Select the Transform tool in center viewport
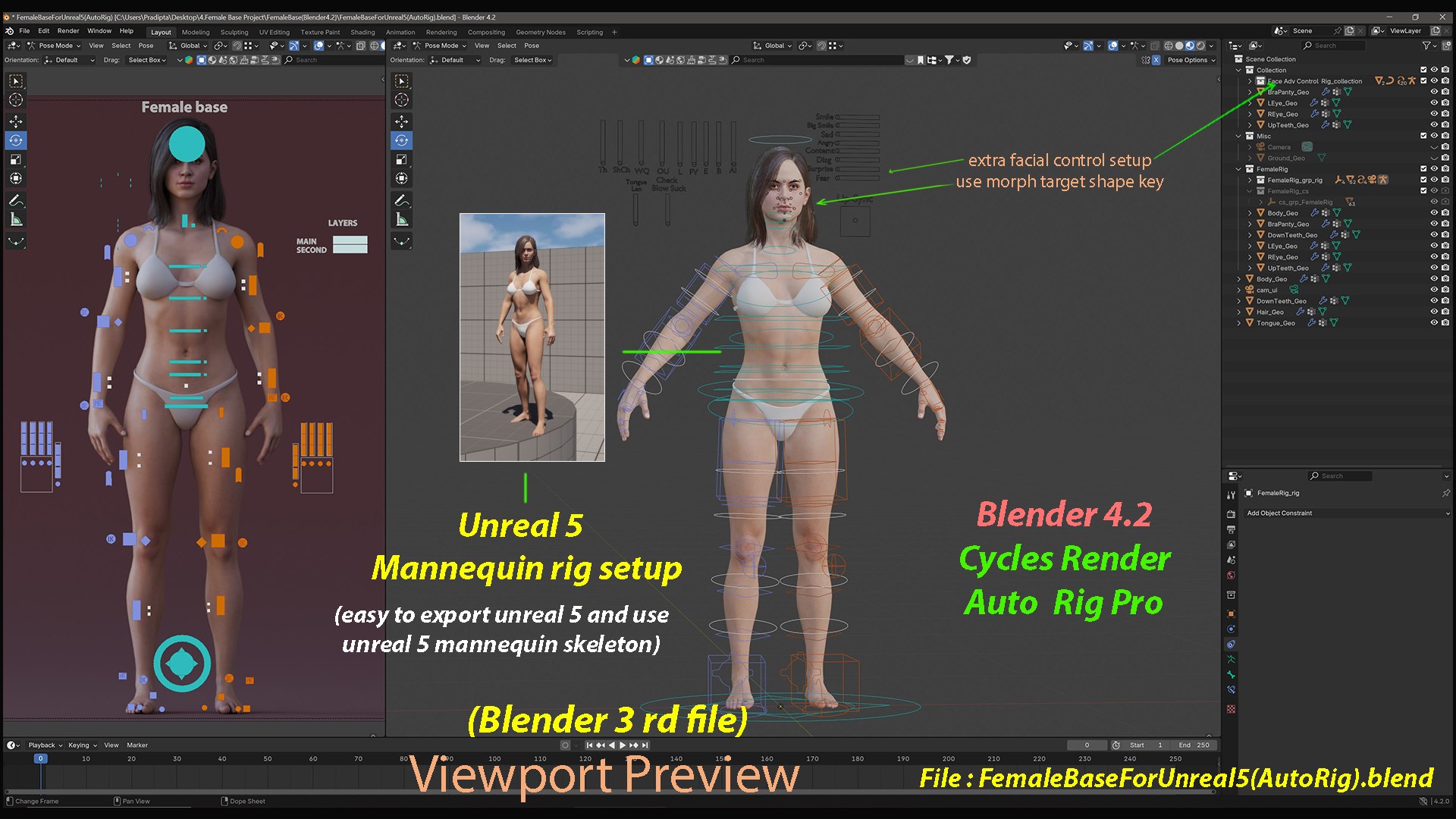Screen dimensions: 1456x819 402,178
